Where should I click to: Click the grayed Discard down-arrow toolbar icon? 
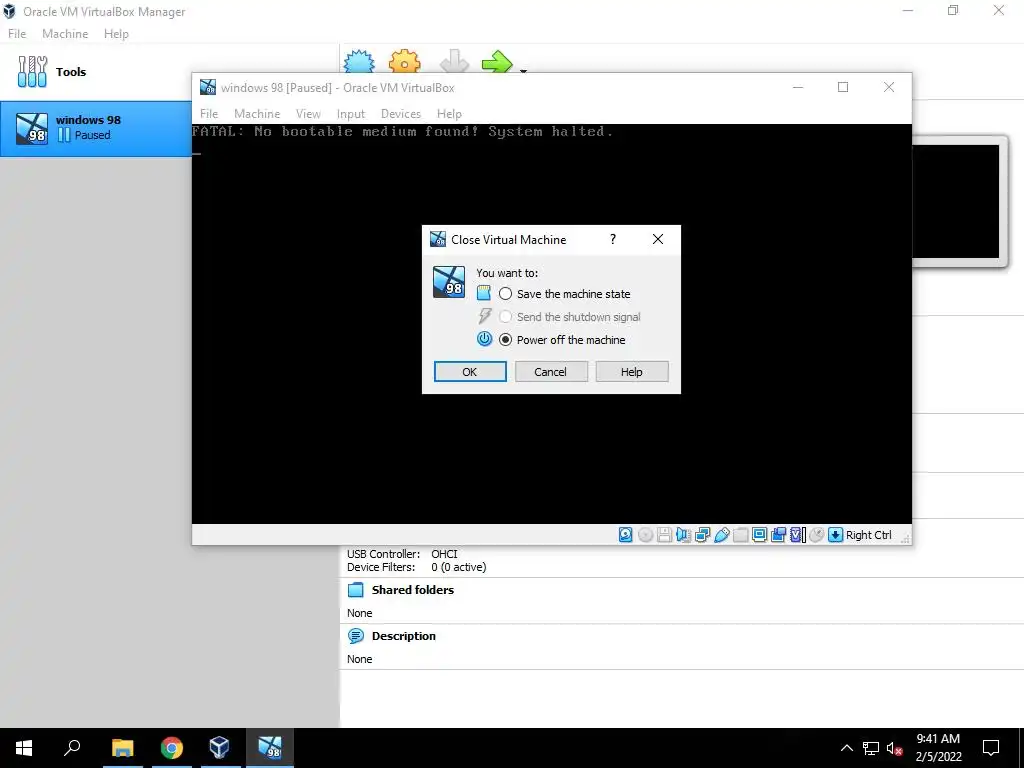[454, 61]
